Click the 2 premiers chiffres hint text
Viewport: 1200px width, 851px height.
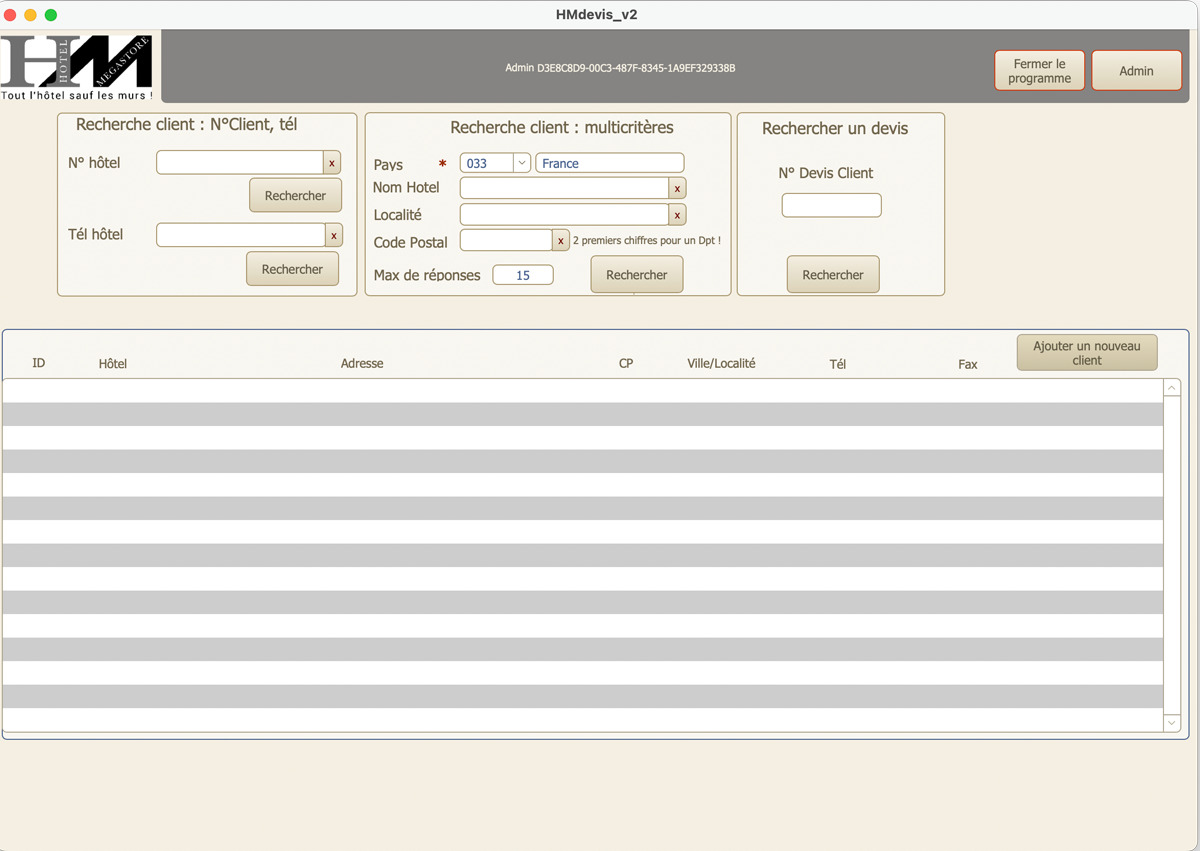tap(647, 241)
